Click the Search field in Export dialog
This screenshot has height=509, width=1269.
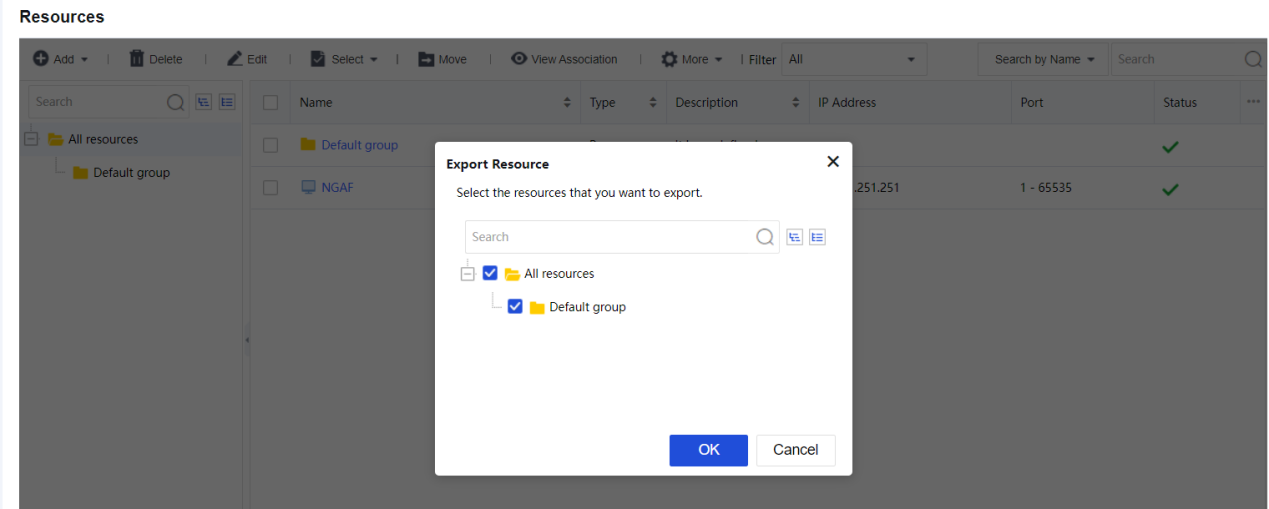pyautogui.click(x=610, y=237)
